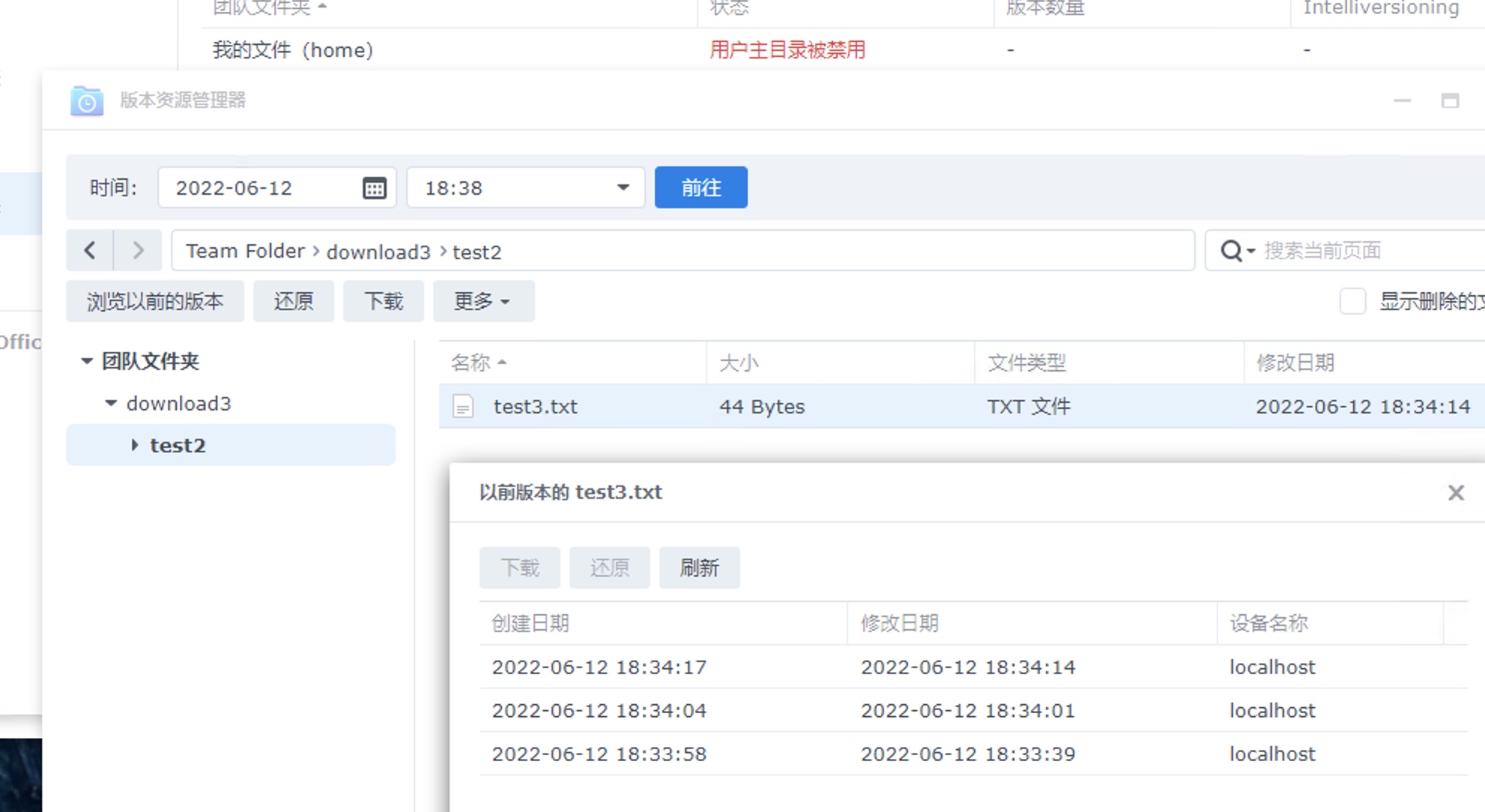This screenshot has height=812, width=1485.
Task: Select the test3.txt file row
Action: (962, 407)
